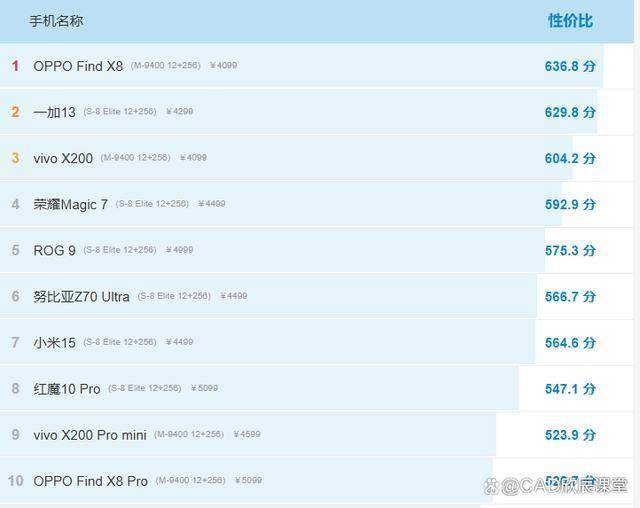Click rank number 4 beside 荣耀Magic 7

click(x=15, y=204)
